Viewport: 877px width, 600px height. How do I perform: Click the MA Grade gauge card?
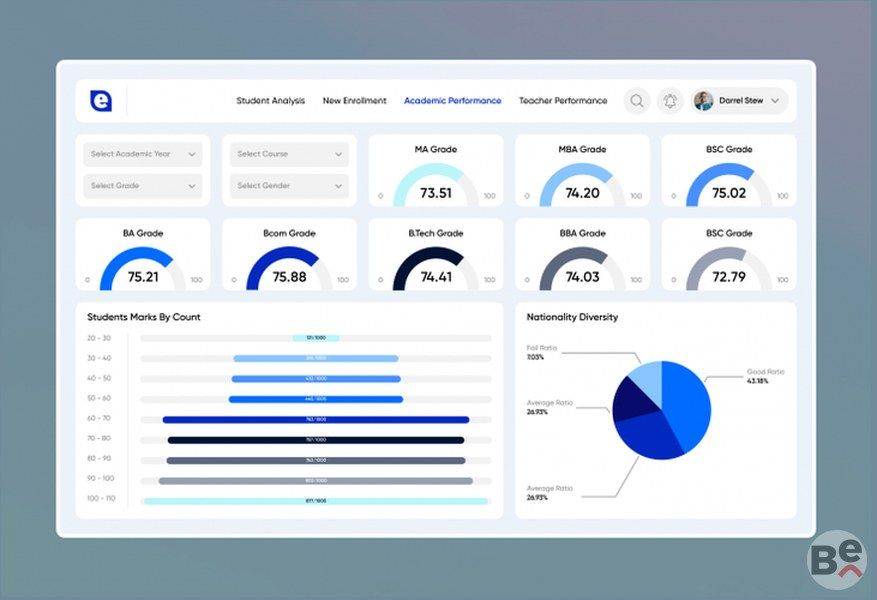(x=436, y=171)
